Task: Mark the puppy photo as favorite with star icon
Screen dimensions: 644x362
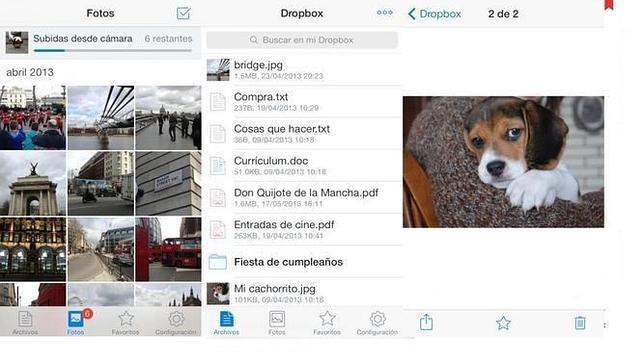Action: point(503,323)
